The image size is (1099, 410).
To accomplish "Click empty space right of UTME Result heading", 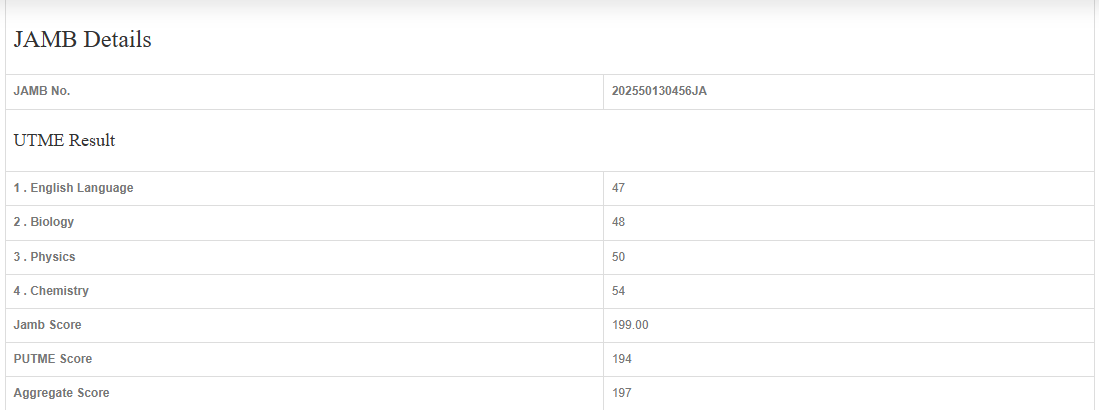I will [600, 141].
